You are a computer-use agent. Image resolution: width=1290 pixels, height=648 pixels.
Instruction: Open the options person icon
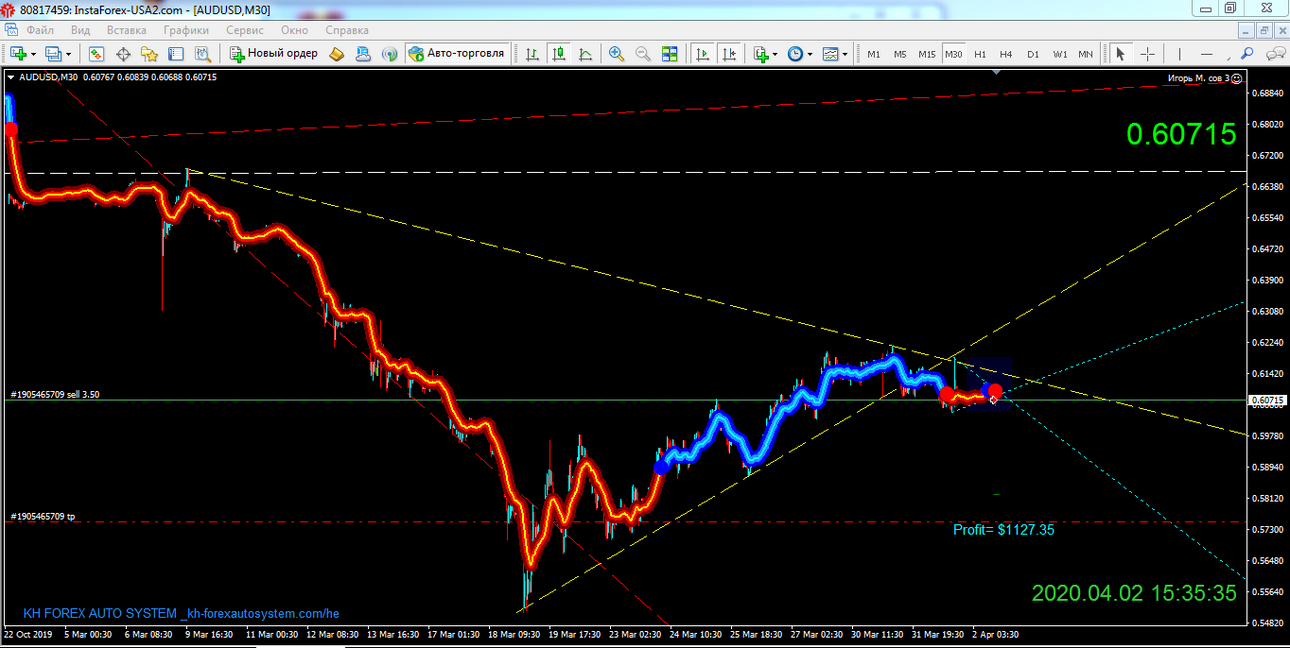point(364,53)
